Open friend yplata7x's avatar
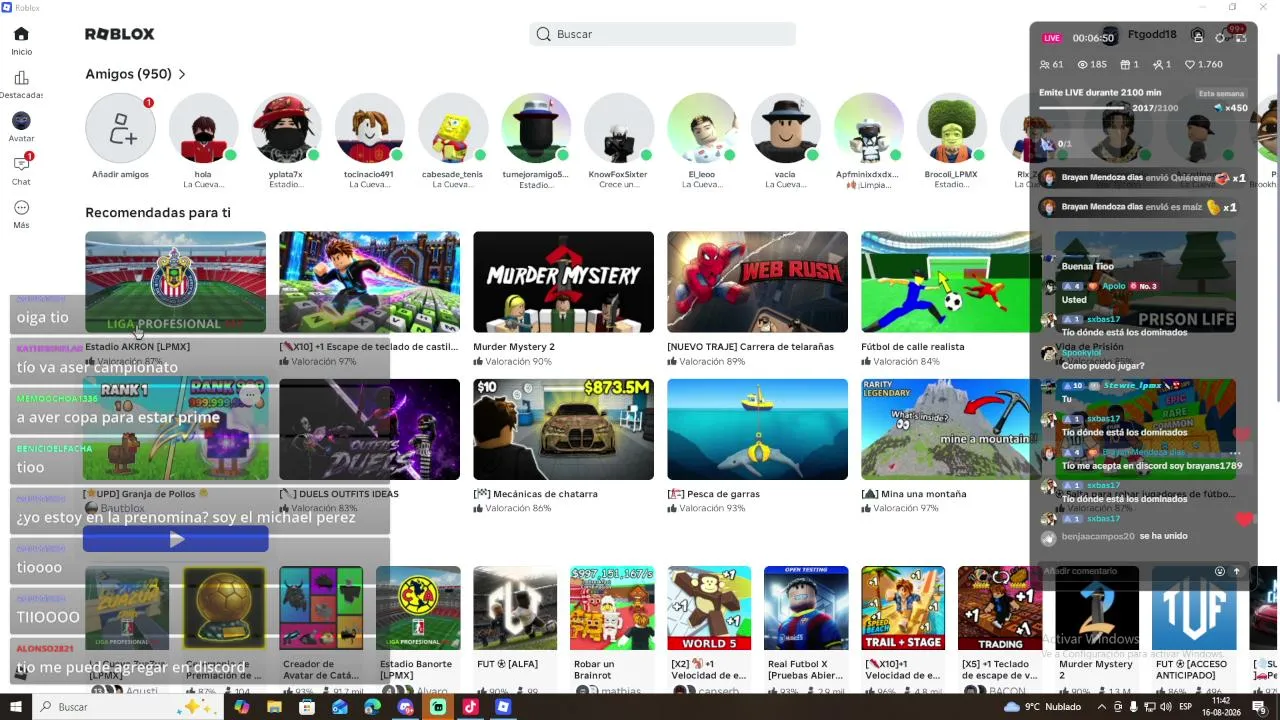The height and width of the screenshot is (720, 1280). pyautogui.click(x=286, y=128)
